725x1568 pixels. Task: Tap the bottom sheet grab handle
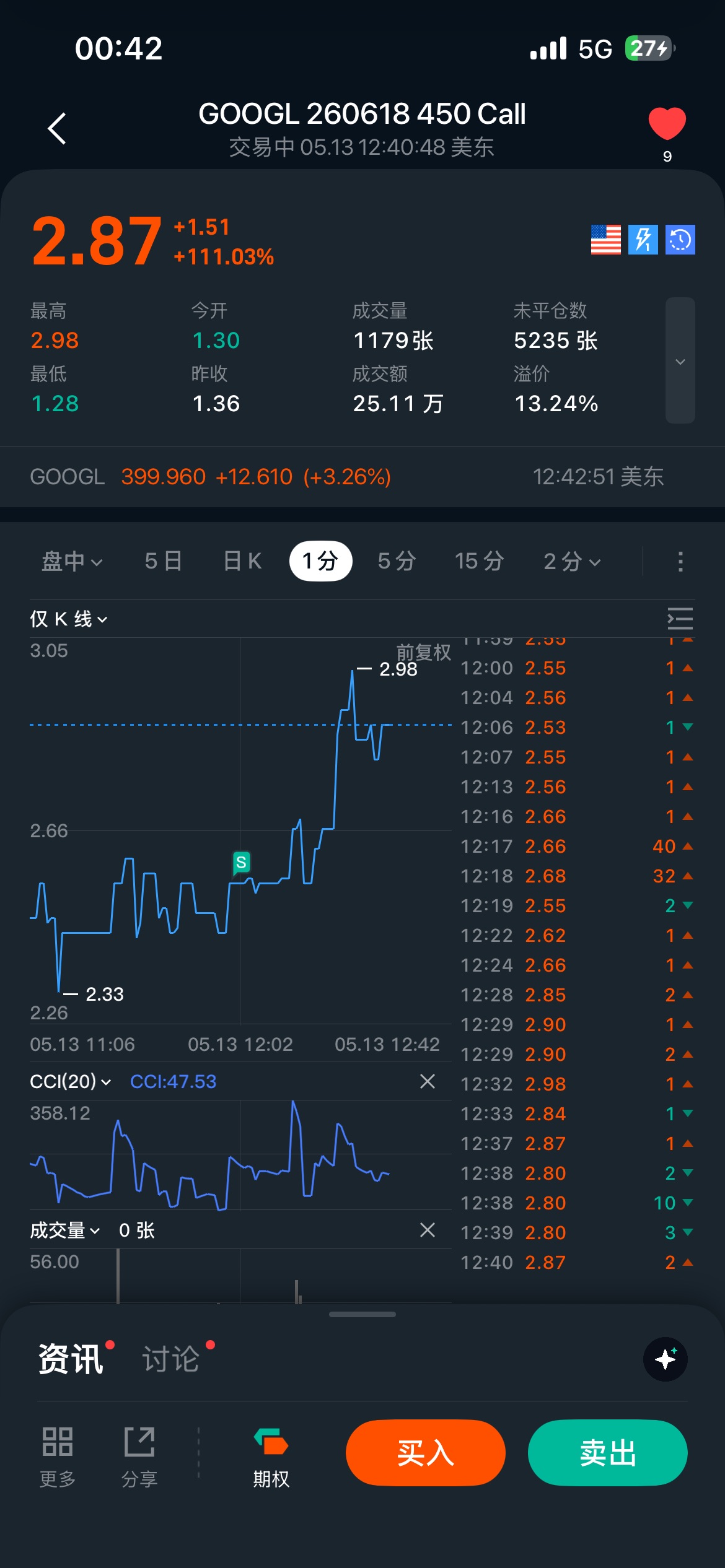pos(362,1314)
